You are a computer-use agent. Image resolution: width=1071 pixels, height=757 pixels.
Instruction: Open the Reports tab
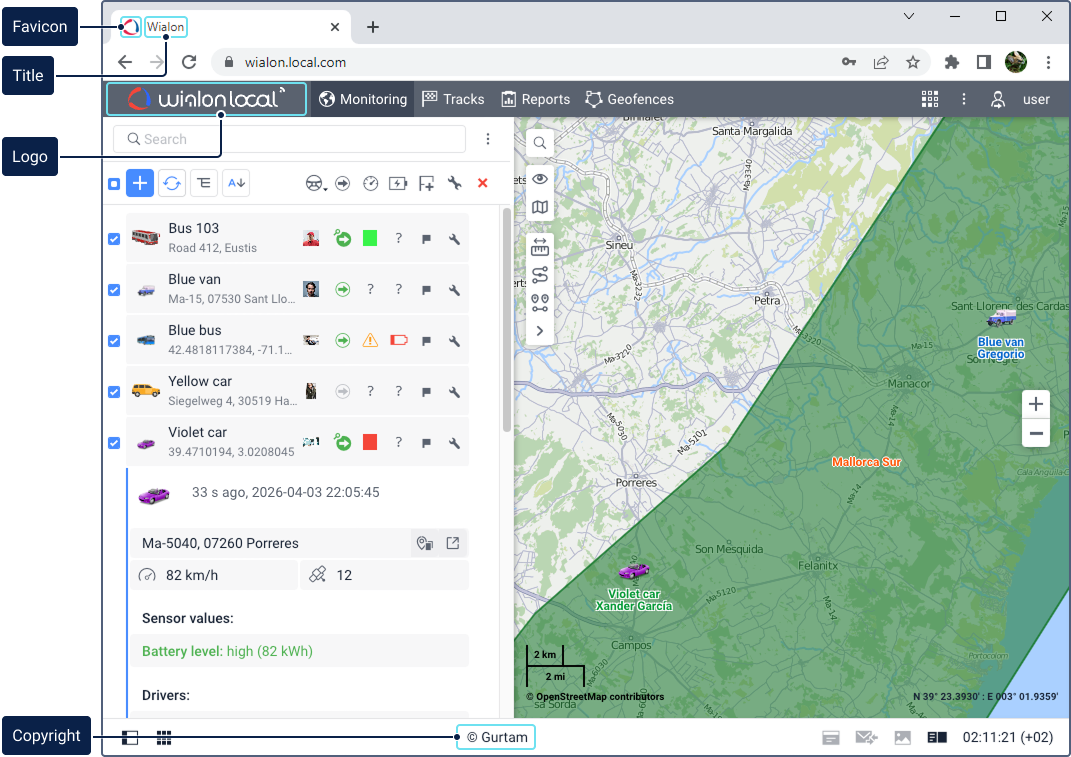click(535, 99)
